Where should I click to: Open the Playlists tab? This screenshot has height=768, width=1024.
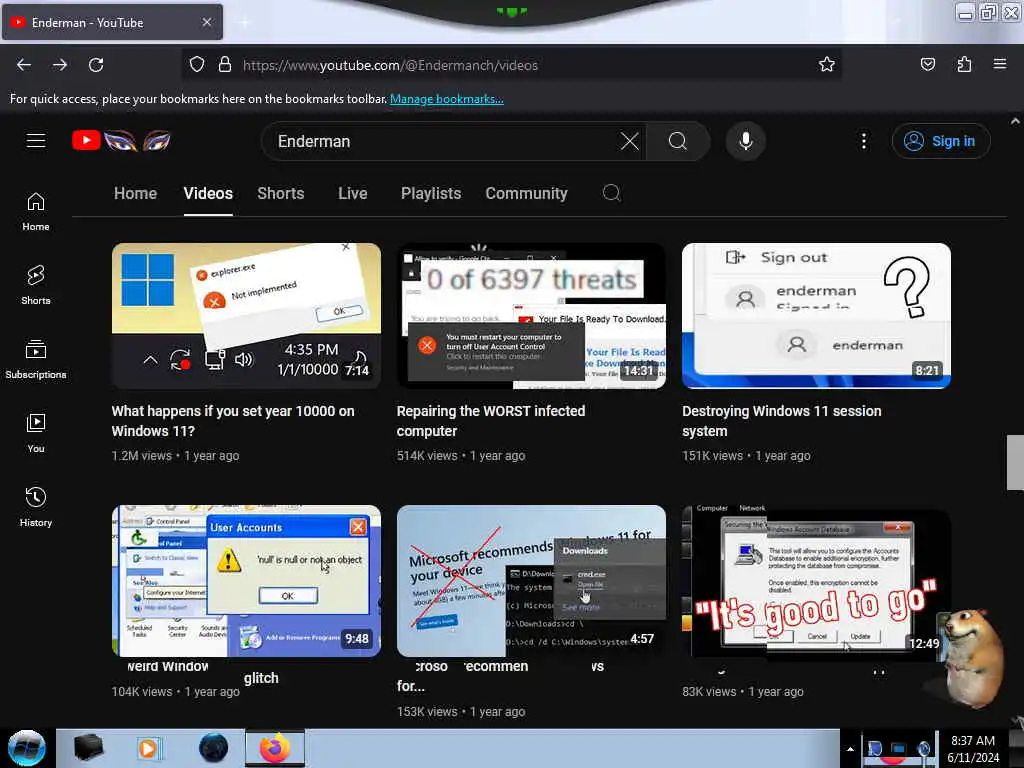[430, 193]
